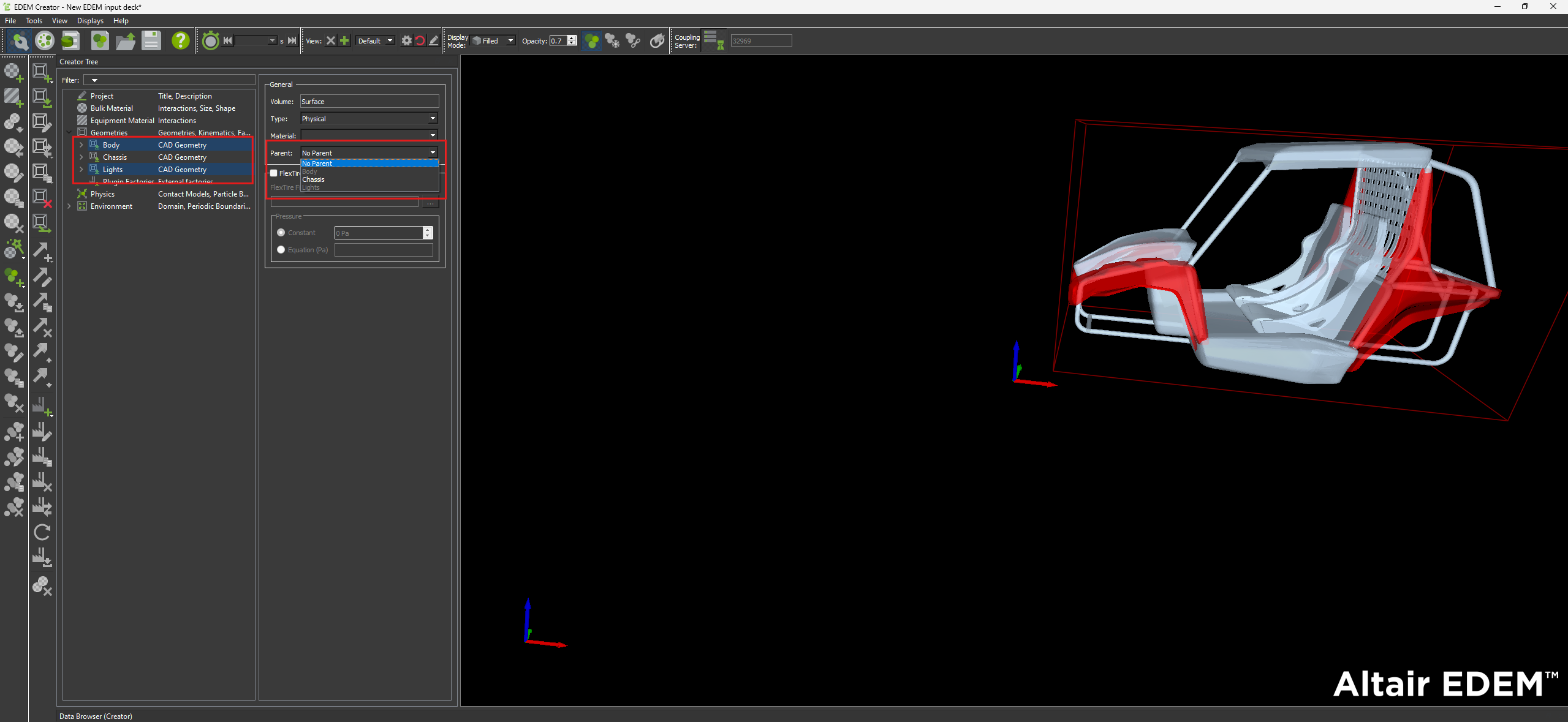Click the delete geometry red X icon
Viewport: 1568px width, 722px height.
pos(42,198)
